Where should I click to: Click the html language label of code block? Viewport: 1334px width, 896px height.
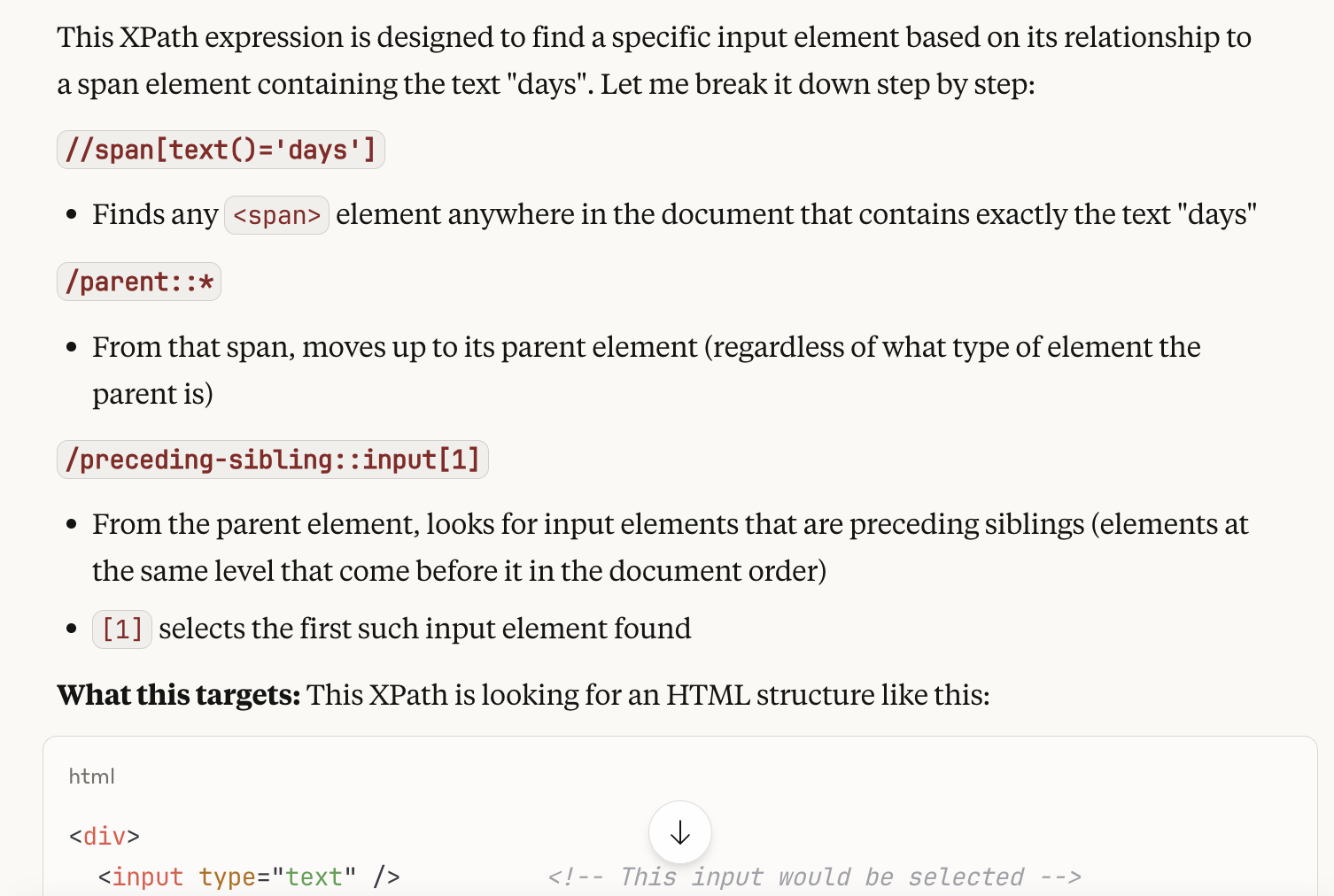click(x=92, y=776)
